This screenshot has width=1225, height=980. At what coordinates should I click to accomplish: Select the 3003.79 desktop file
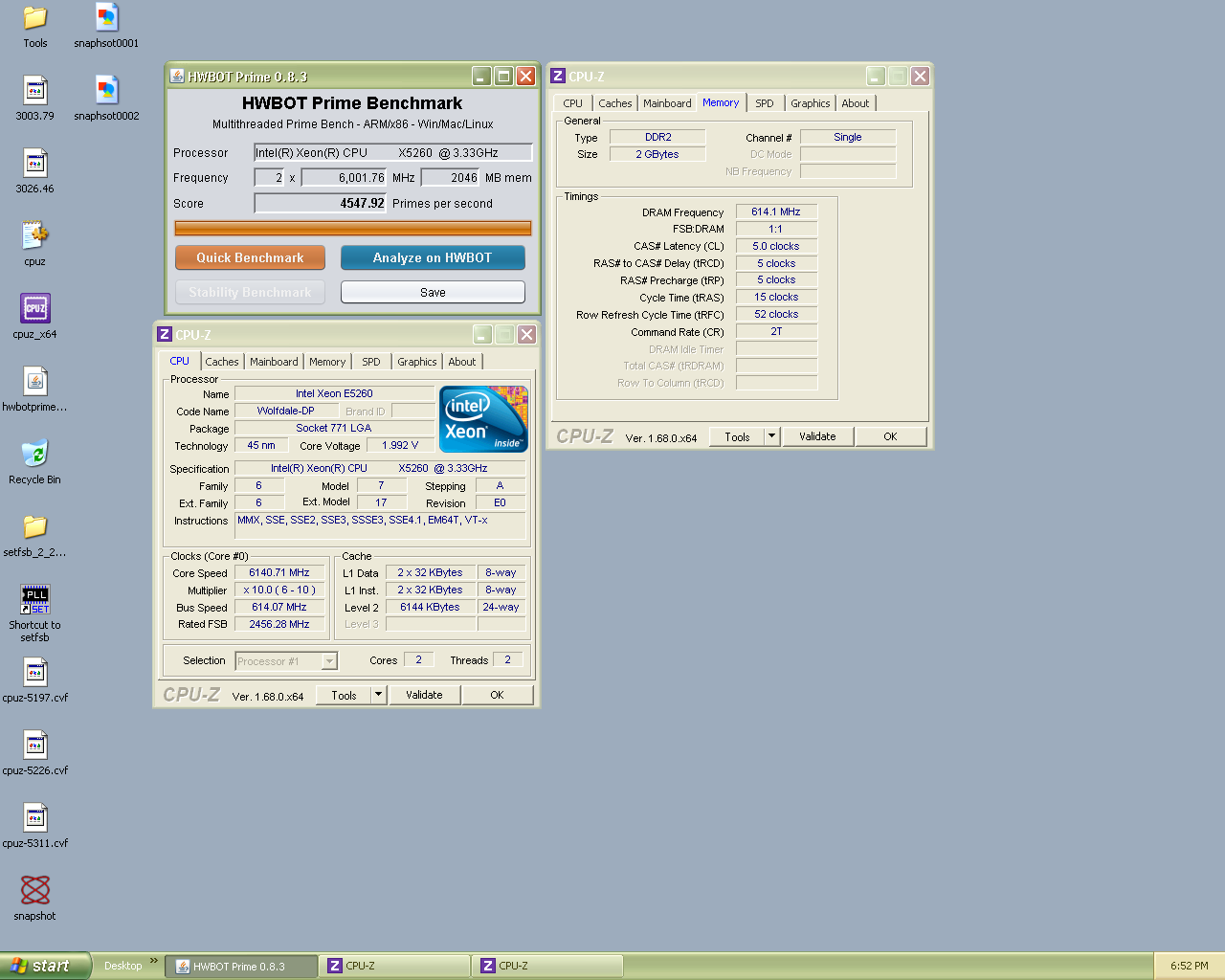coord(35,99)
